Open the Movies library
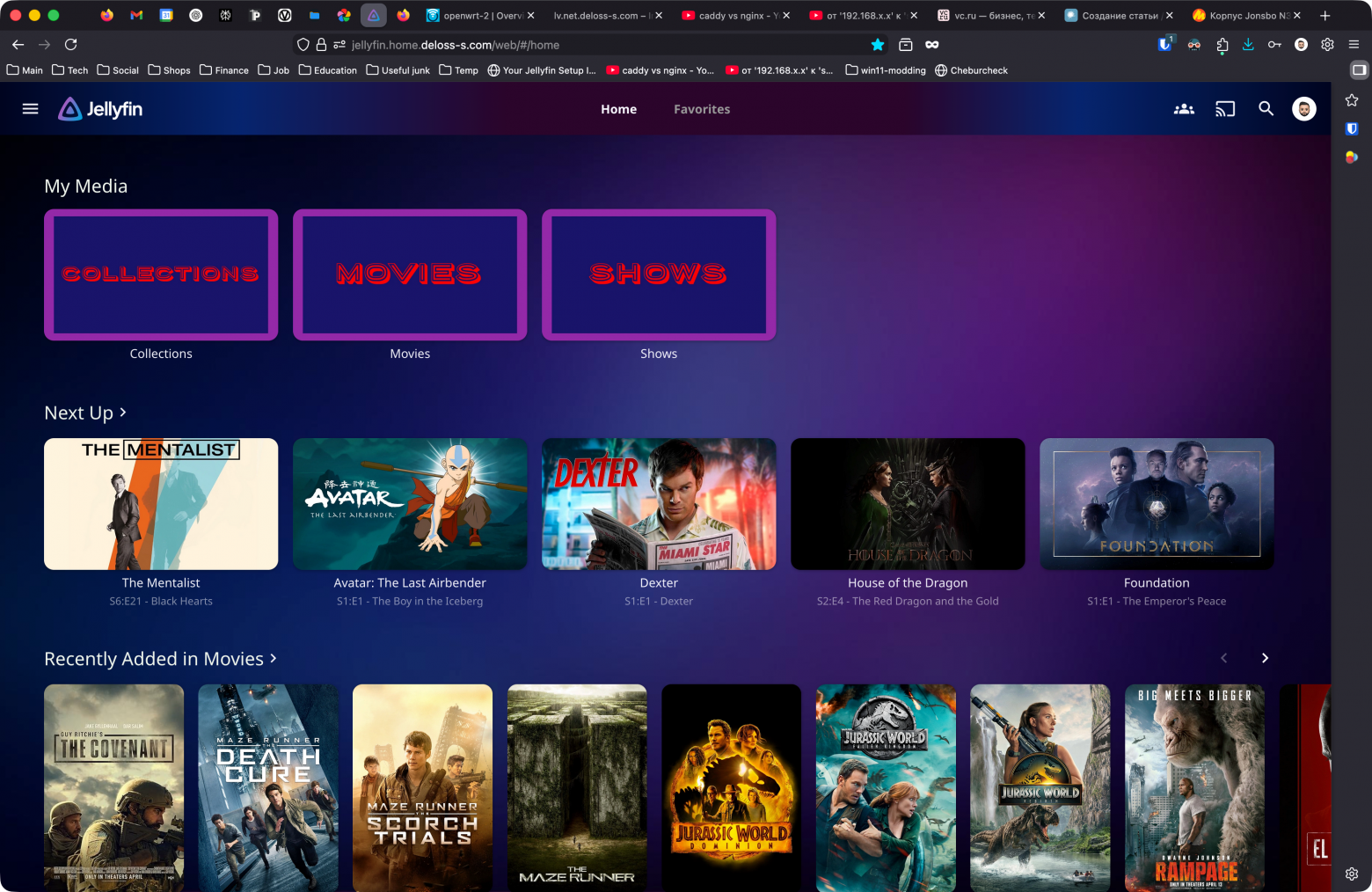This screenshot has width=1372, height=892. coord(410,274)
